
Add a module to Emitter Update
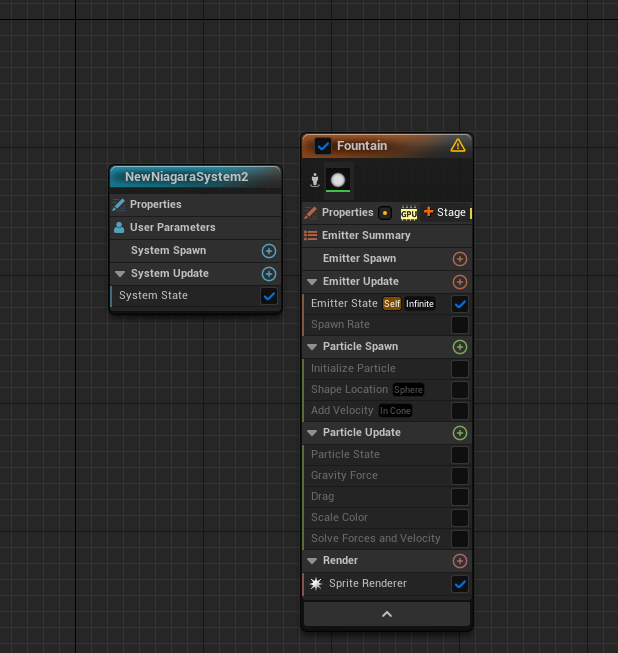point(460,282)
